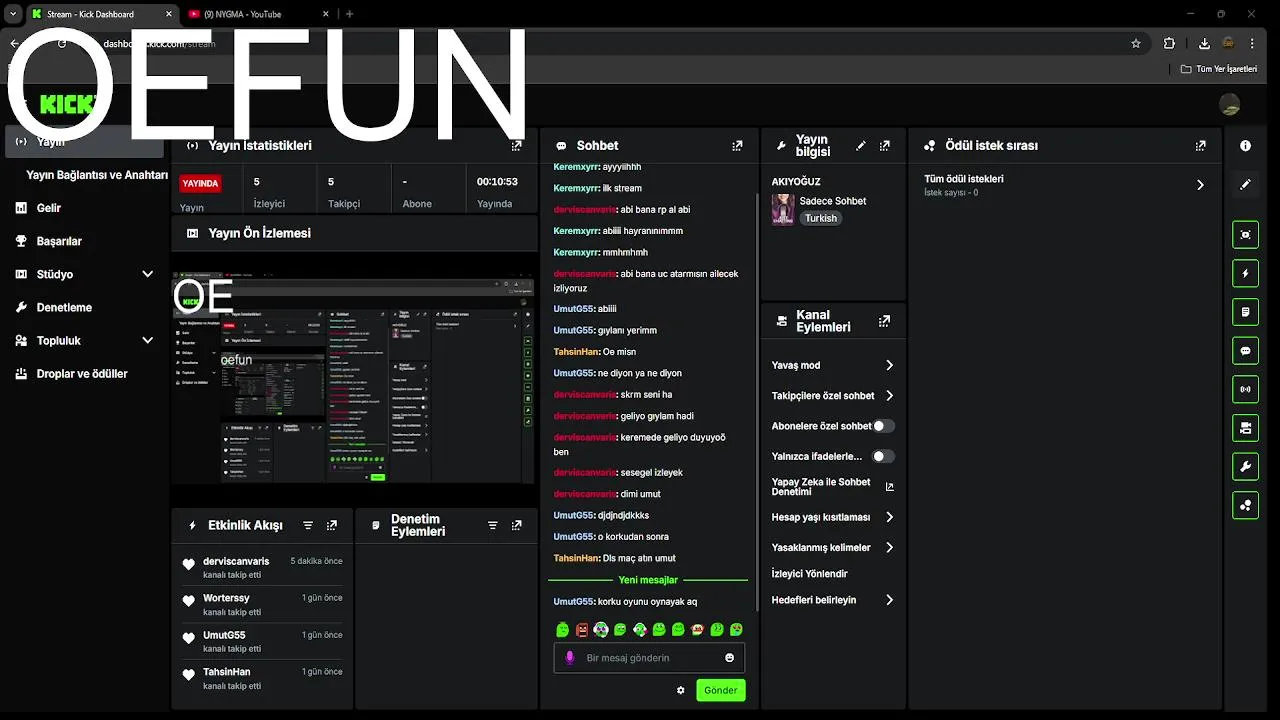The image size is (1280, 720).
Task: Open the browser extensions puzzle icon
Action: point(1169,43)
